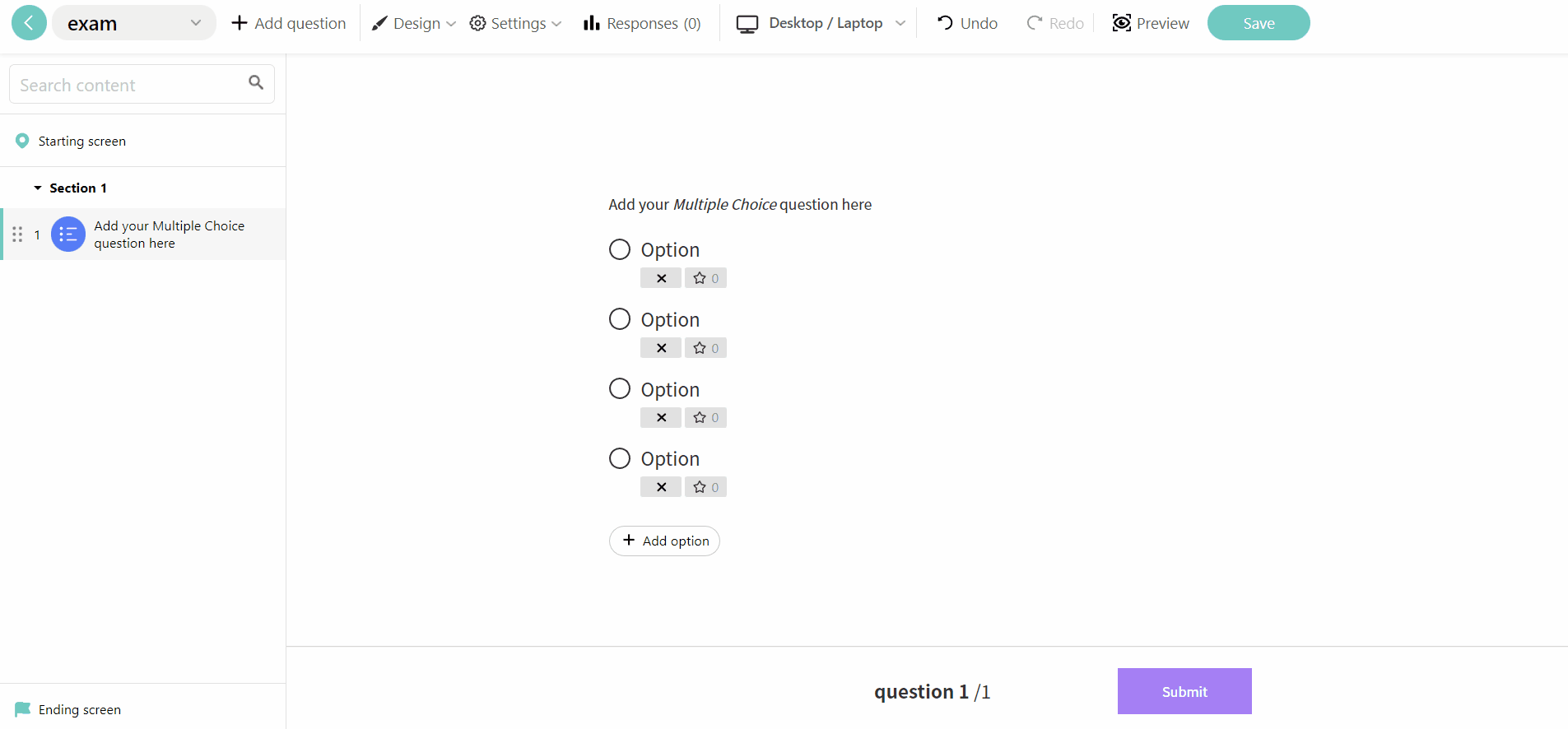Click the Save button
1568x729 pixels.
pos(1259,22)
